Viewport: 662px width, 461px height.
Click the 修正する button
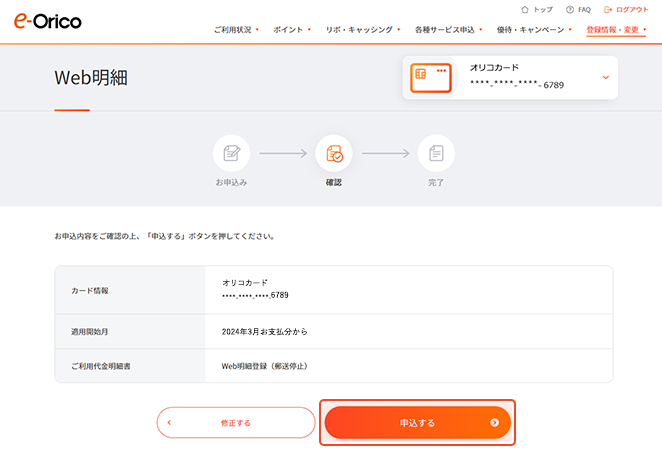pos(236,422)
